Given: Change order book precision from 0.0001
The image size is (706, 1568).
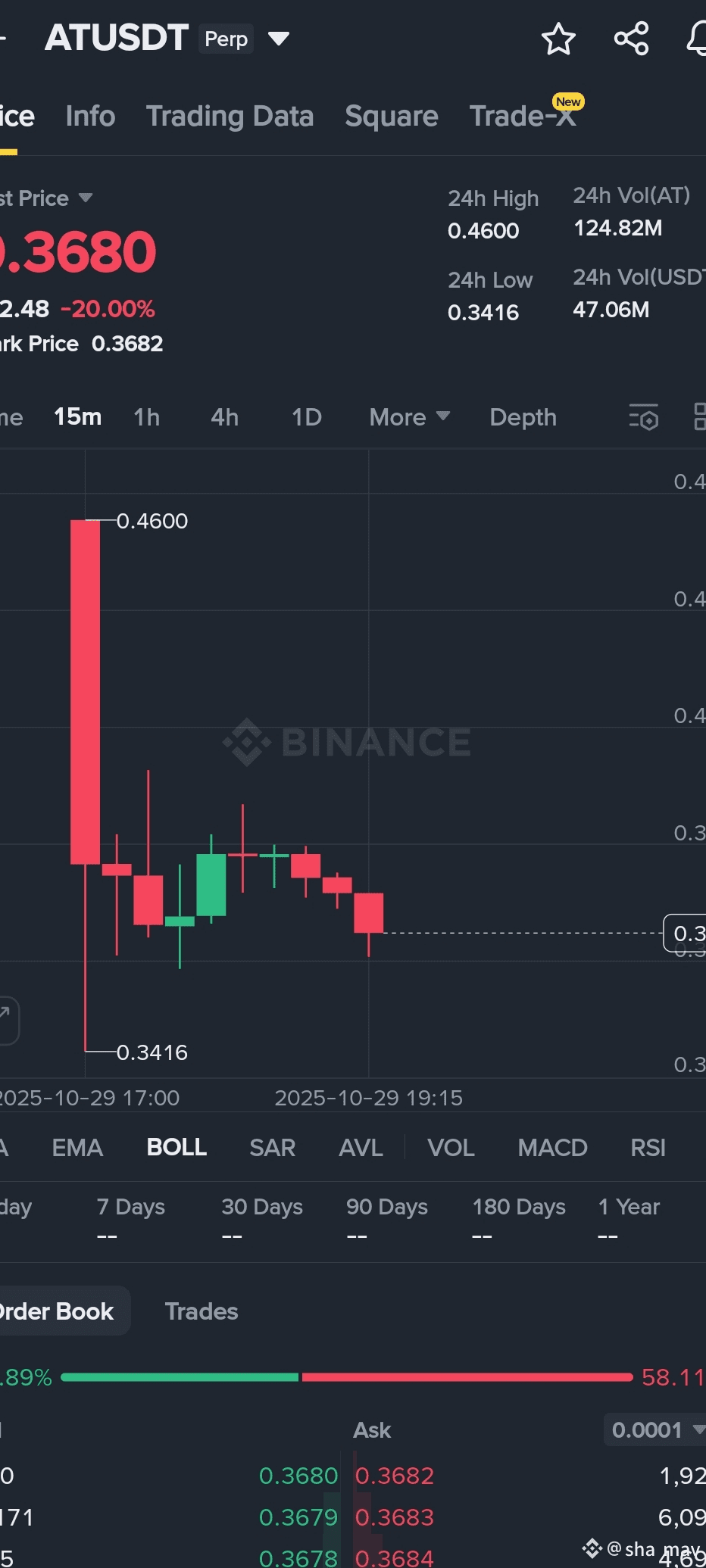Looking at the screenshot, I should tap(656, 1429).
